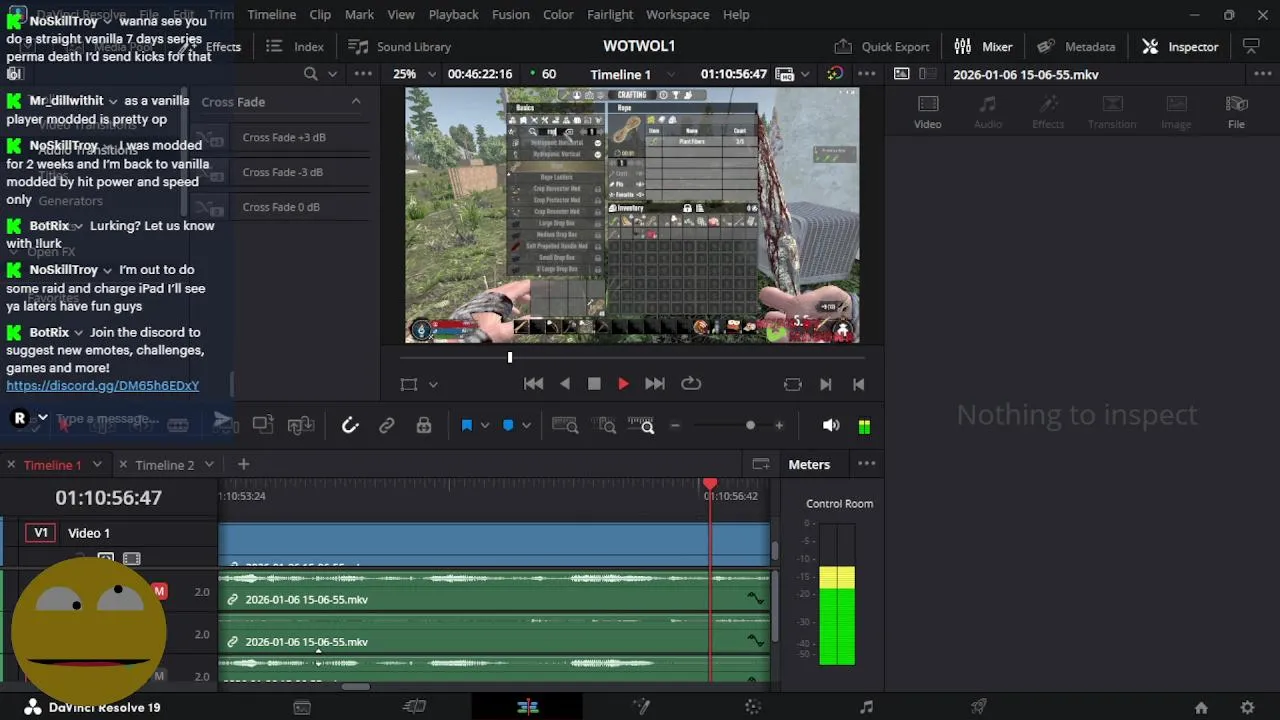The image size is (1280, 720).
Task: Toggle the Metadata panel
Action: pyautogui.click(x=1076, y=46)
